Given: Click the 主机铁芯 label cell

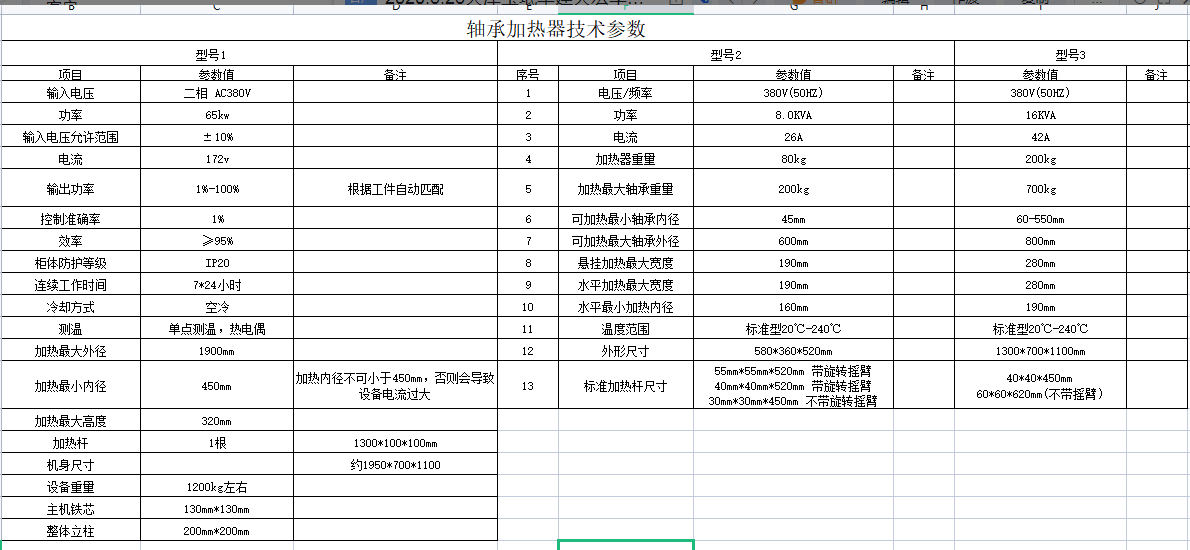Looking at the screenshot, I should pos(71,509).
